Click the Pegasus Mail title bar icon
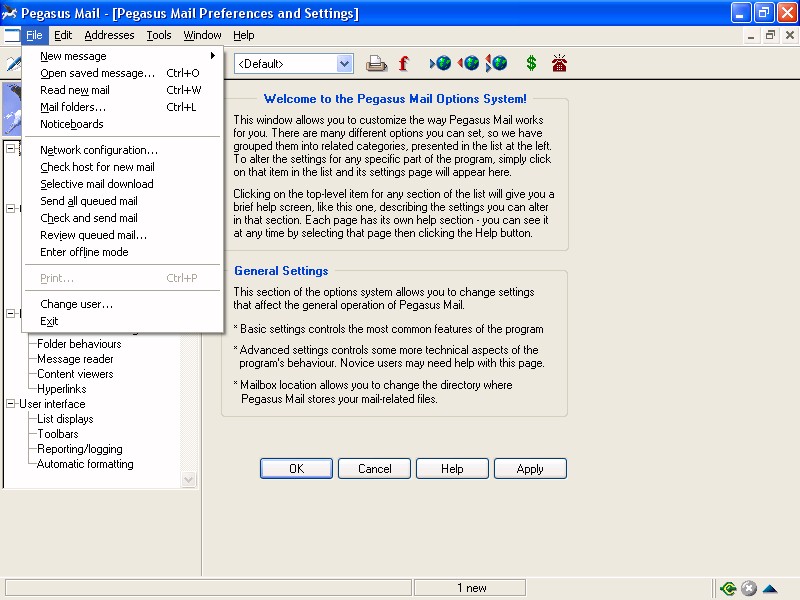Screen dimensions: 800x600 [10, 13]
